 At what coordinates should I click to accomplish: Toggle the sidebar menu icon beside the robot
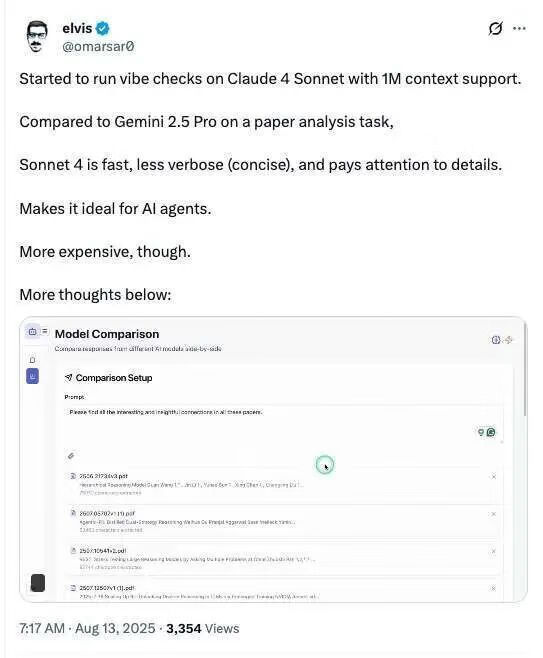click(x=45, y=331)
